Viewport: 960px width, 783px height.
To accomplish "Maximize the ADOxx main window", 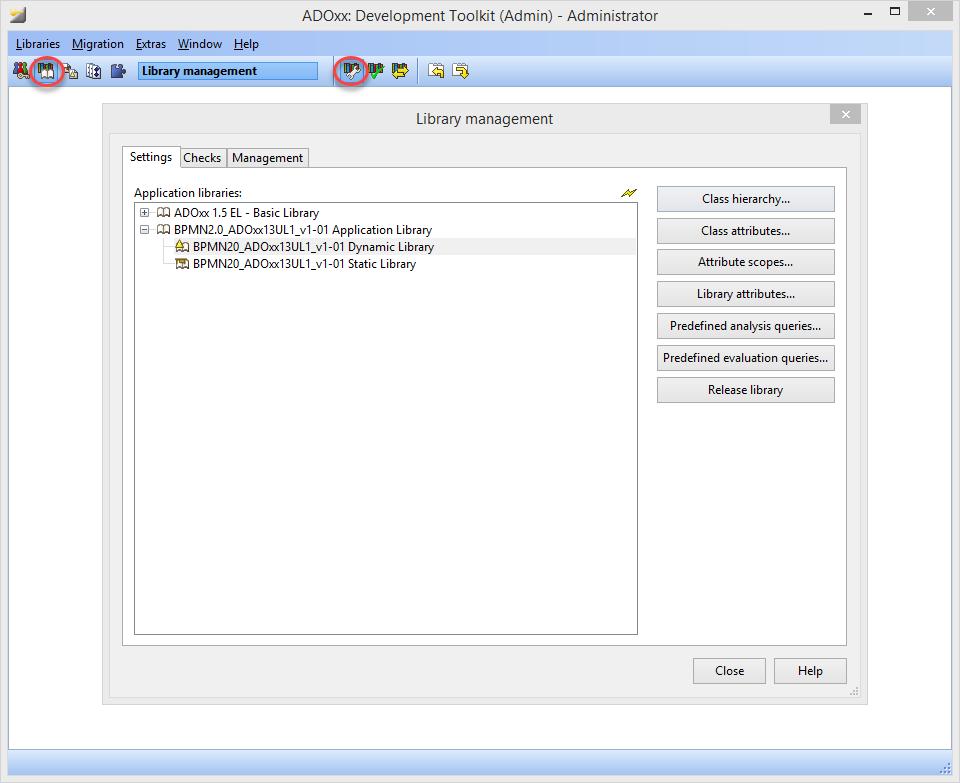I will (895, 12).
